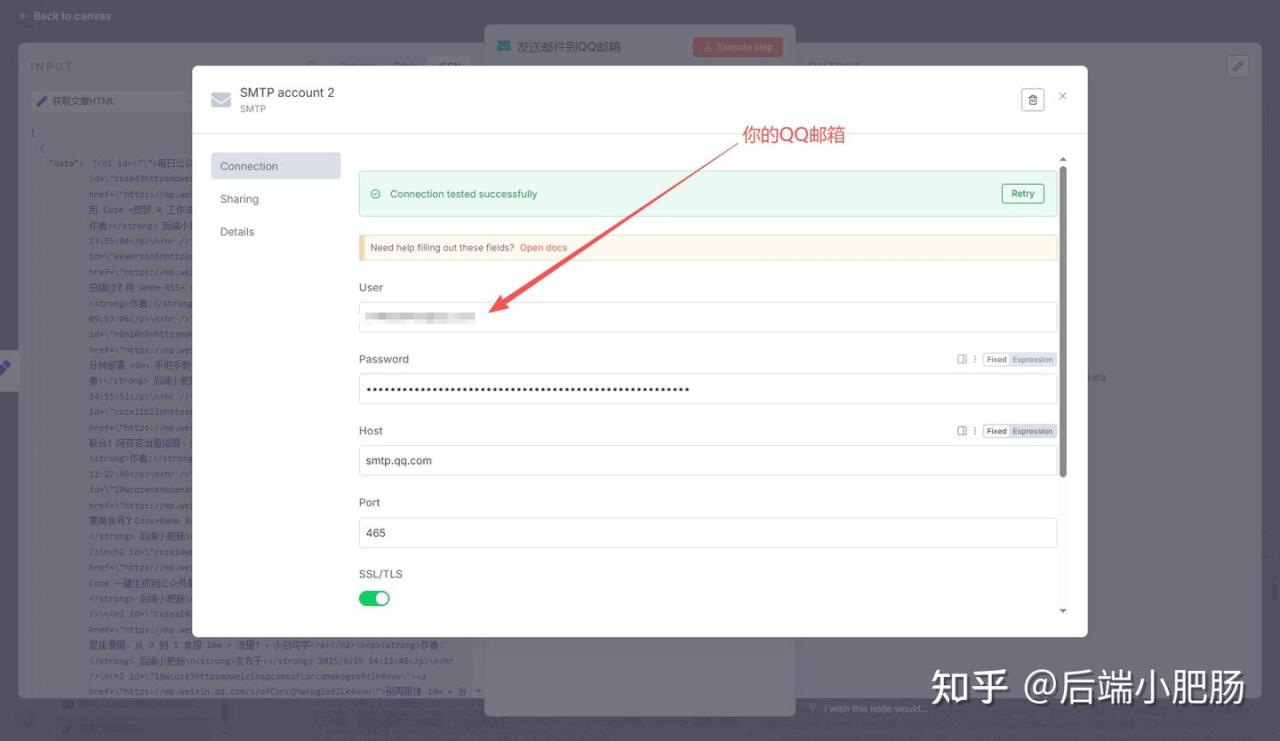Click the panel icon next to Password options
Image resolution: width=1280 pixels, height=741 pixels.
click(962, 359)
